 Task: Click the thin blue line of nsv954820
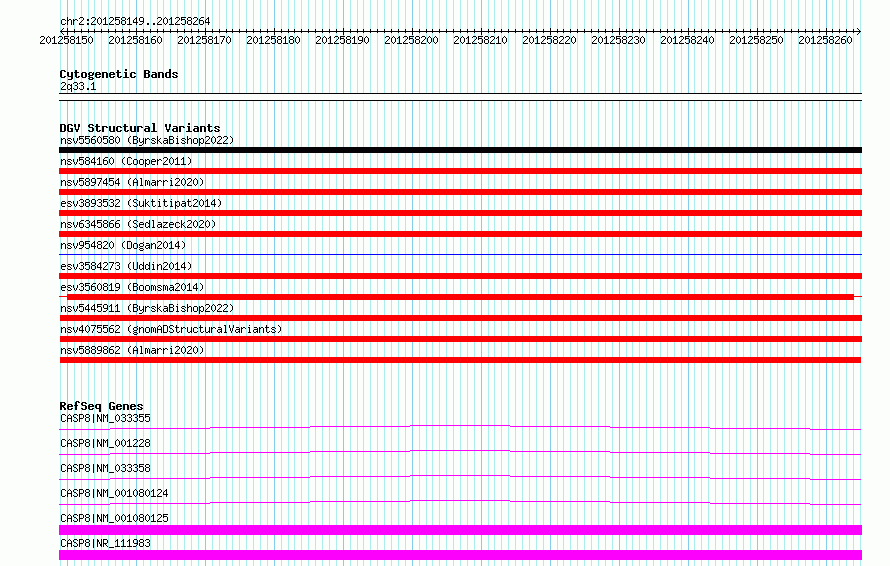[460, 254]
